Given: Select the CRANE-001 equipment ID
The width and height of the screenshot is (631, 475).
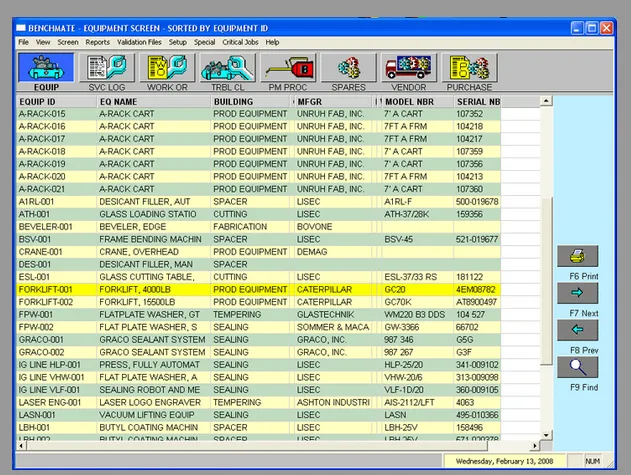Looking at the screenshot, I should pyautogui.click(x=40, y=252).
